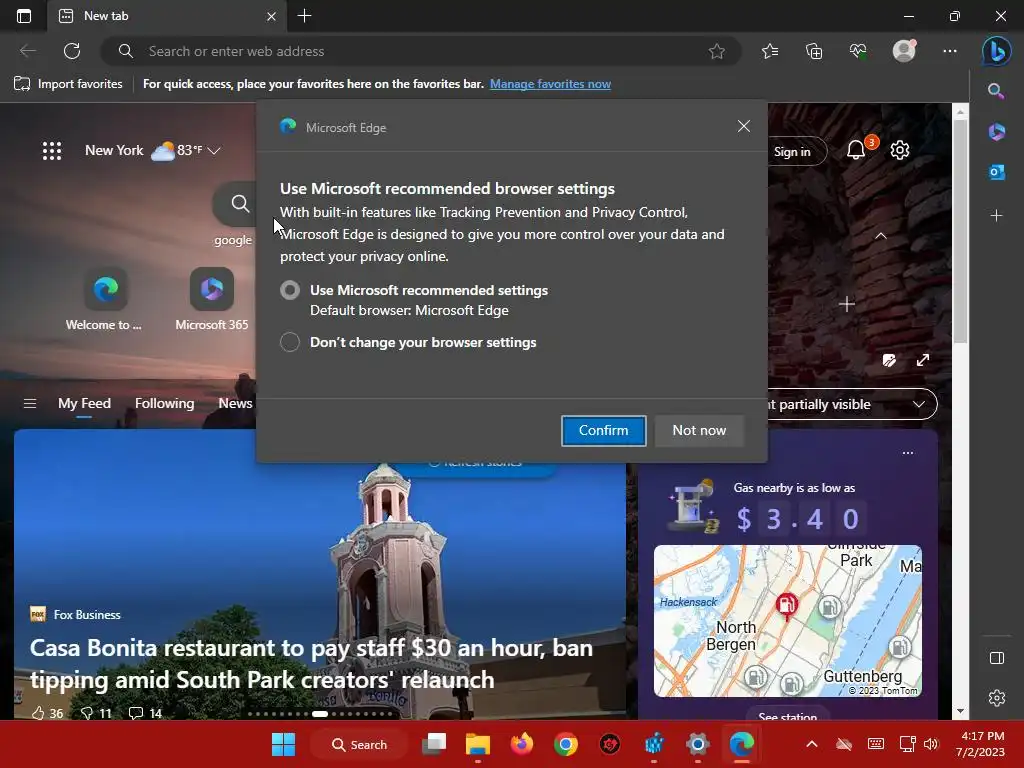Show hidden system tray icons

pos(812,744)
